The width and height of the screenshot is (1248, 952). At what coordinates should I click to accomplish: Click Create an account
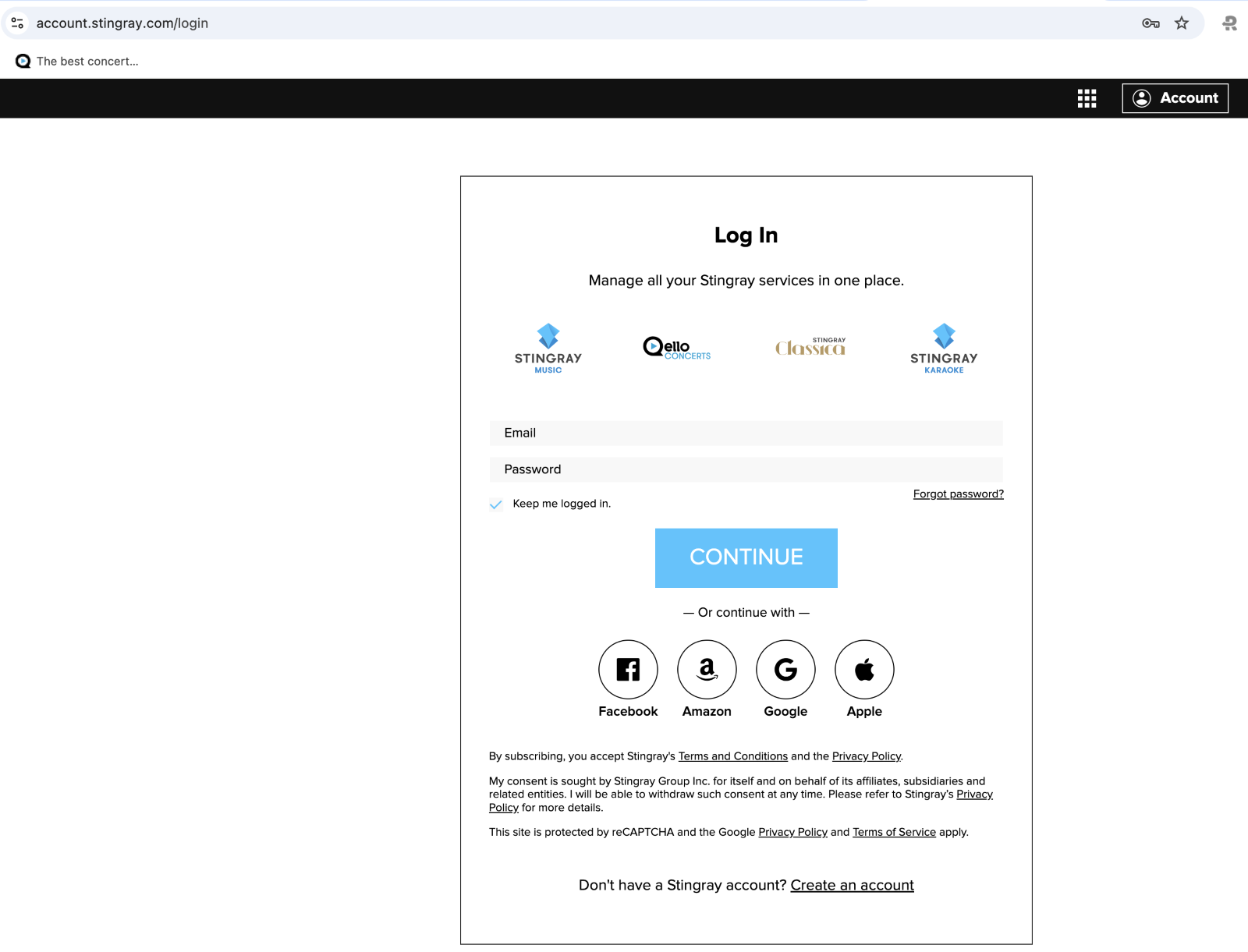point(851,885)
